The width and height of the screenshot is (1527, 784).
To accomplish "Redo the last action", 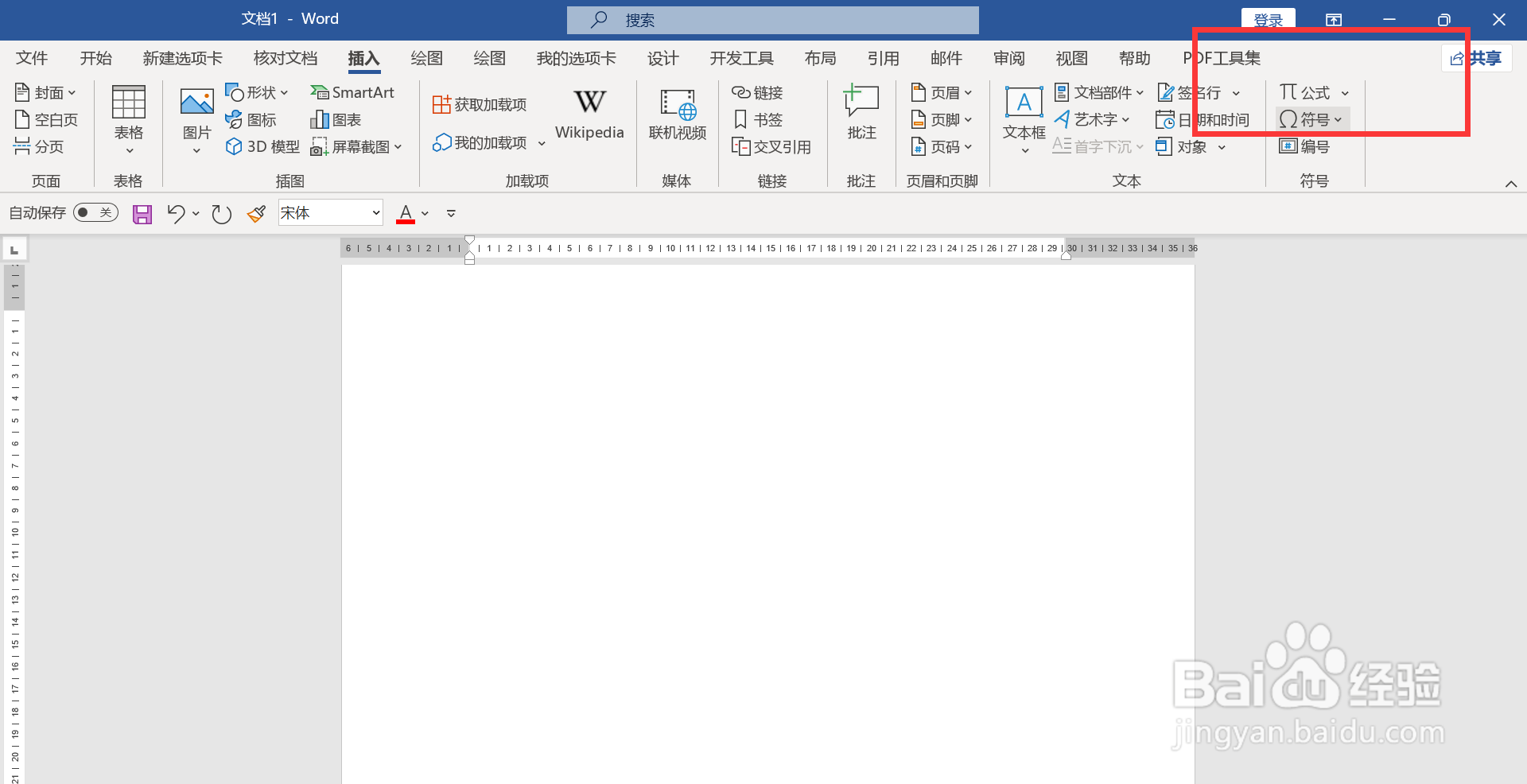I will [221, 214].
